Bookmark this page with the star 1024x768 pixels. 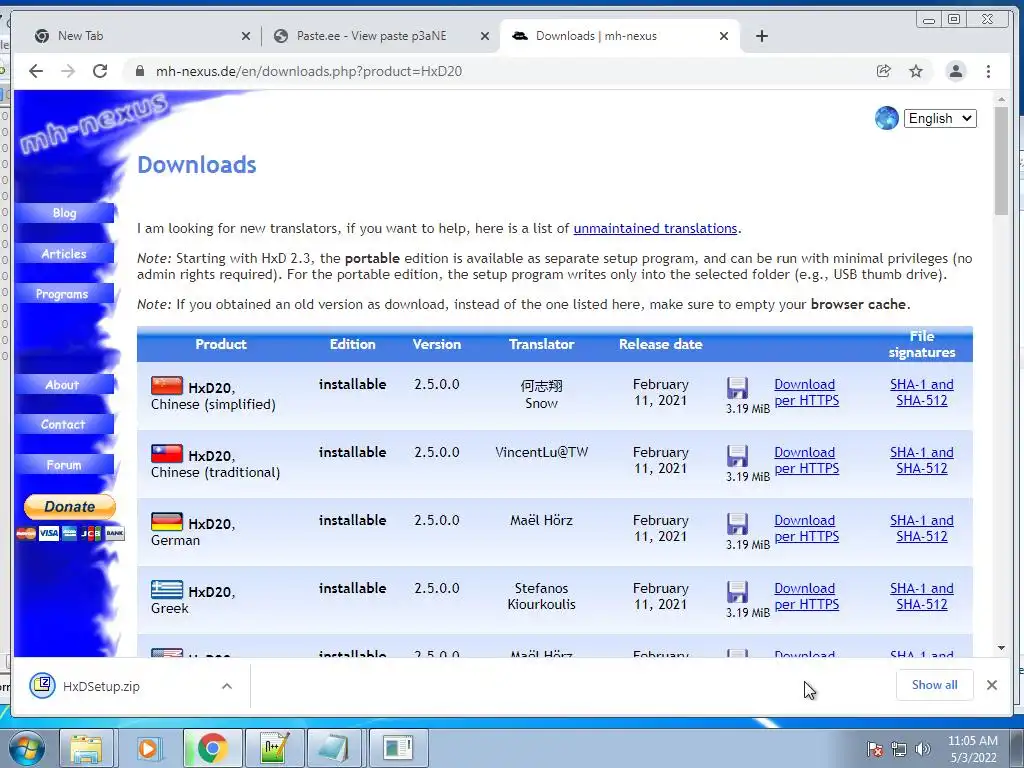click(x=916, y=71)
